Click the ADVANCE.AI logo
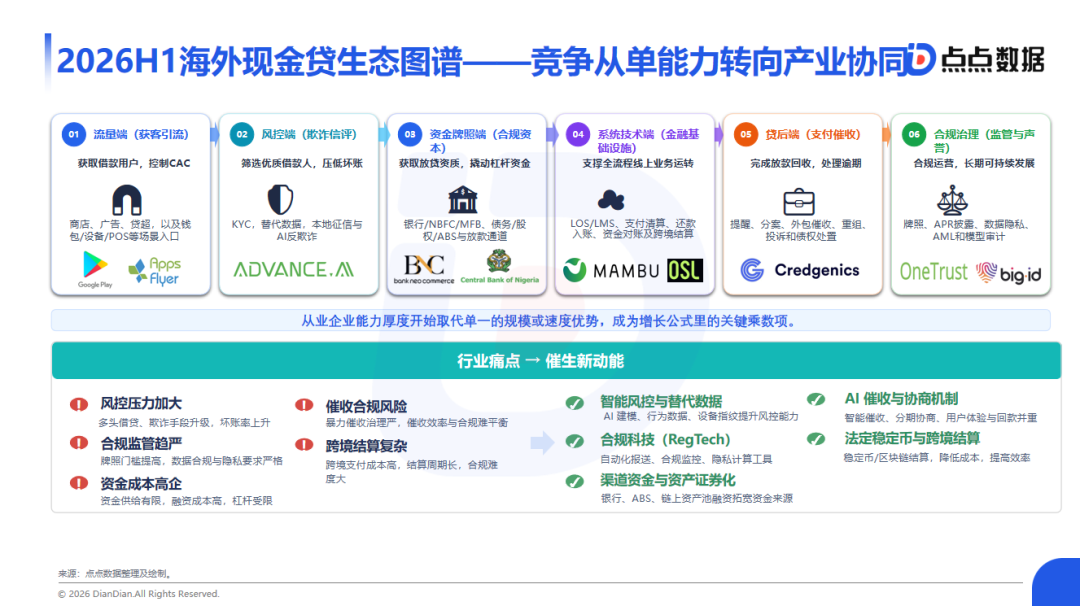This screenshot has height=606, width=1080. pos(293,269)
